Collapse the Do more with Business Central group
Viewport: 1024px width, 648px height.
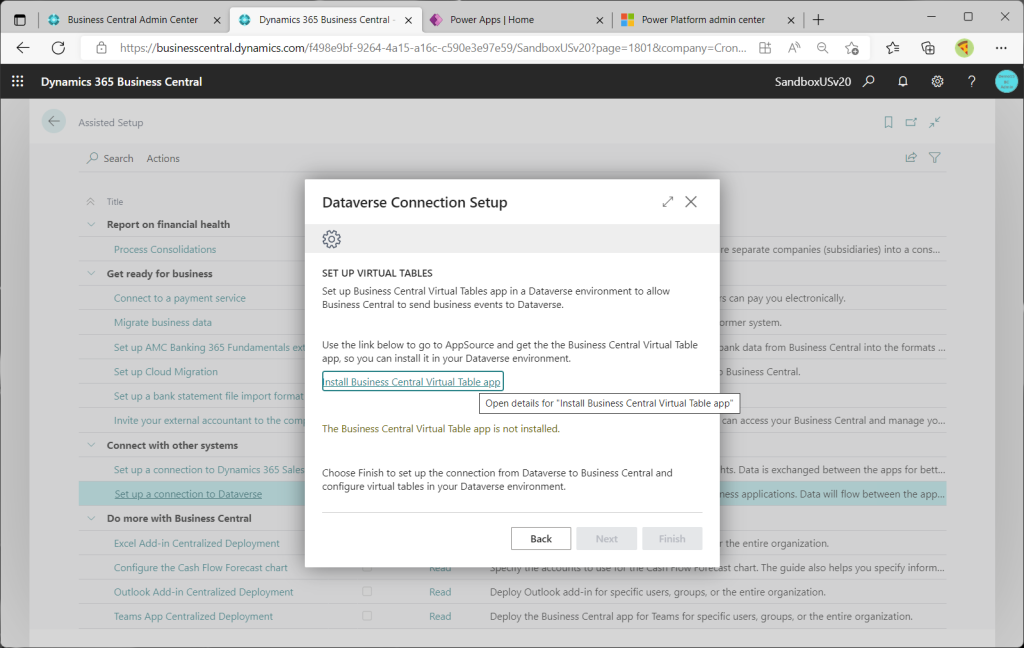91,518
